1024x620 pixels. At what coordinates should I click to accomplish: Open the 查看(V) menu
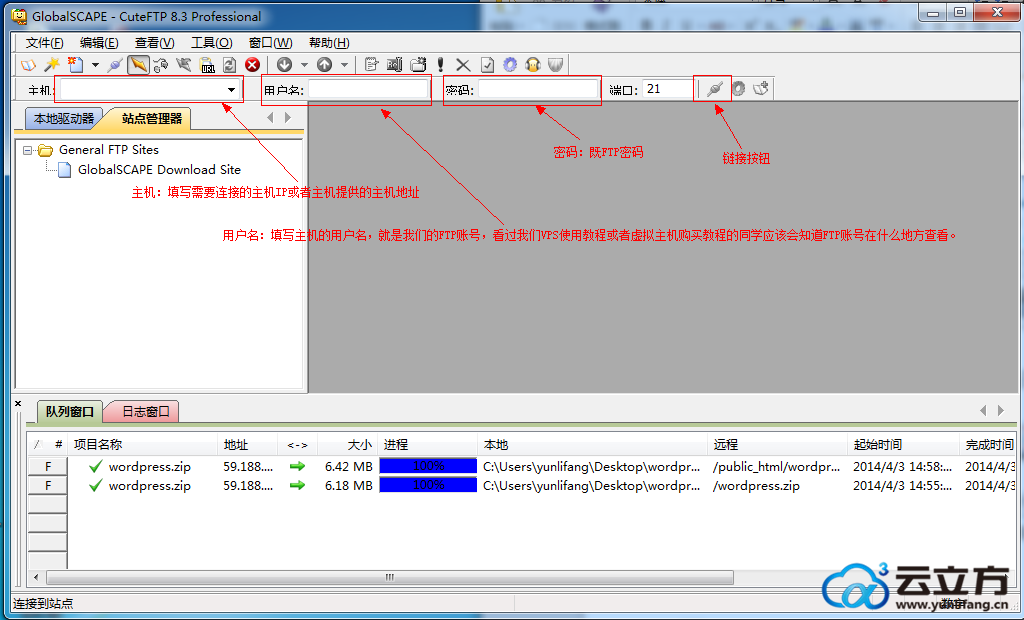(155, 42)
